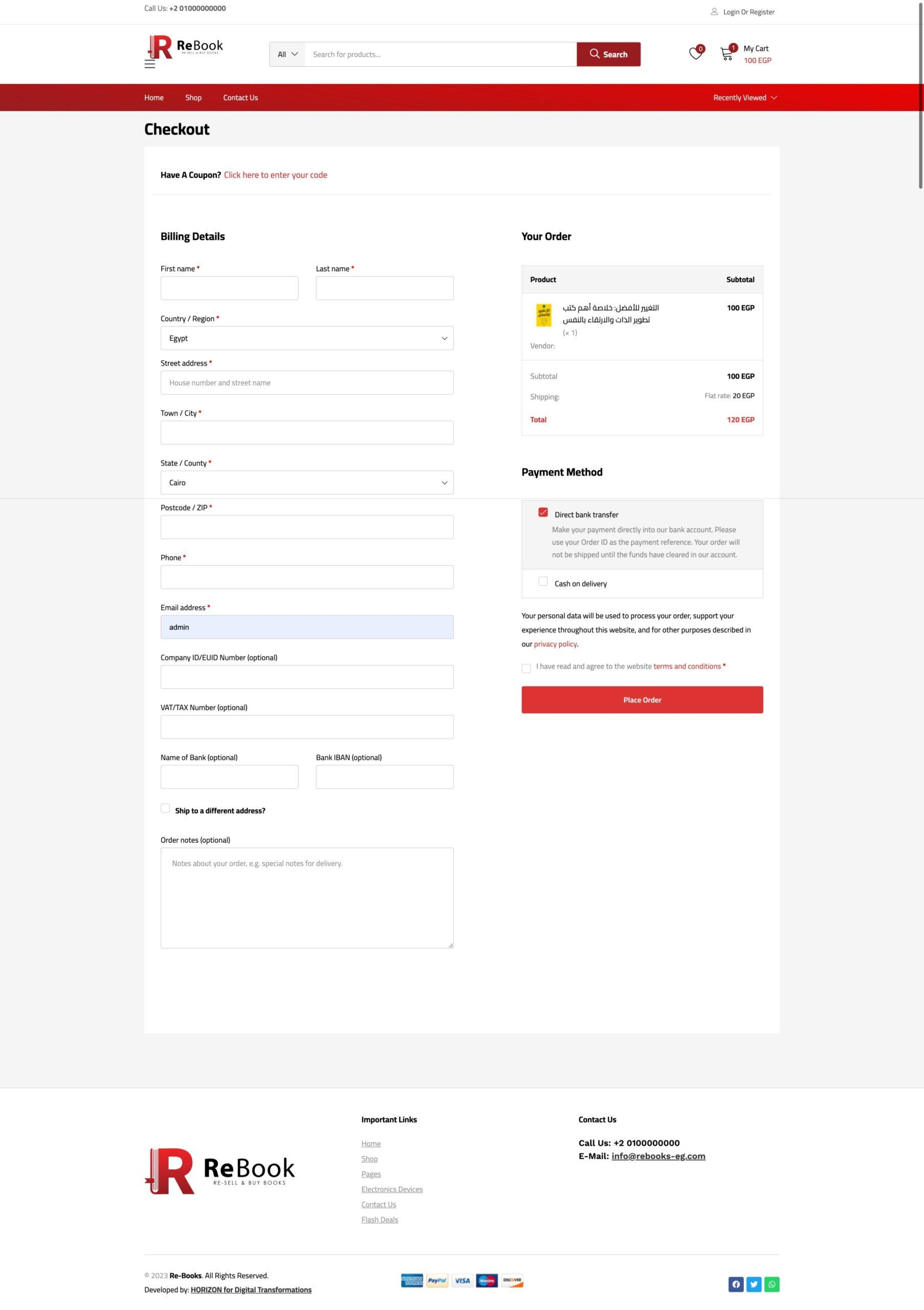The image size is (924, 1310).
Task: Open the shopping cart icon
Action: coord(726,54)
